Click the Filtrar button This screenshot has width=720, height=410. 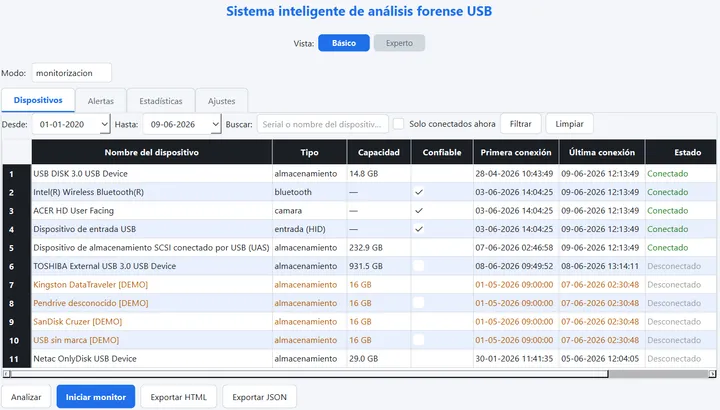pos(520,124)
